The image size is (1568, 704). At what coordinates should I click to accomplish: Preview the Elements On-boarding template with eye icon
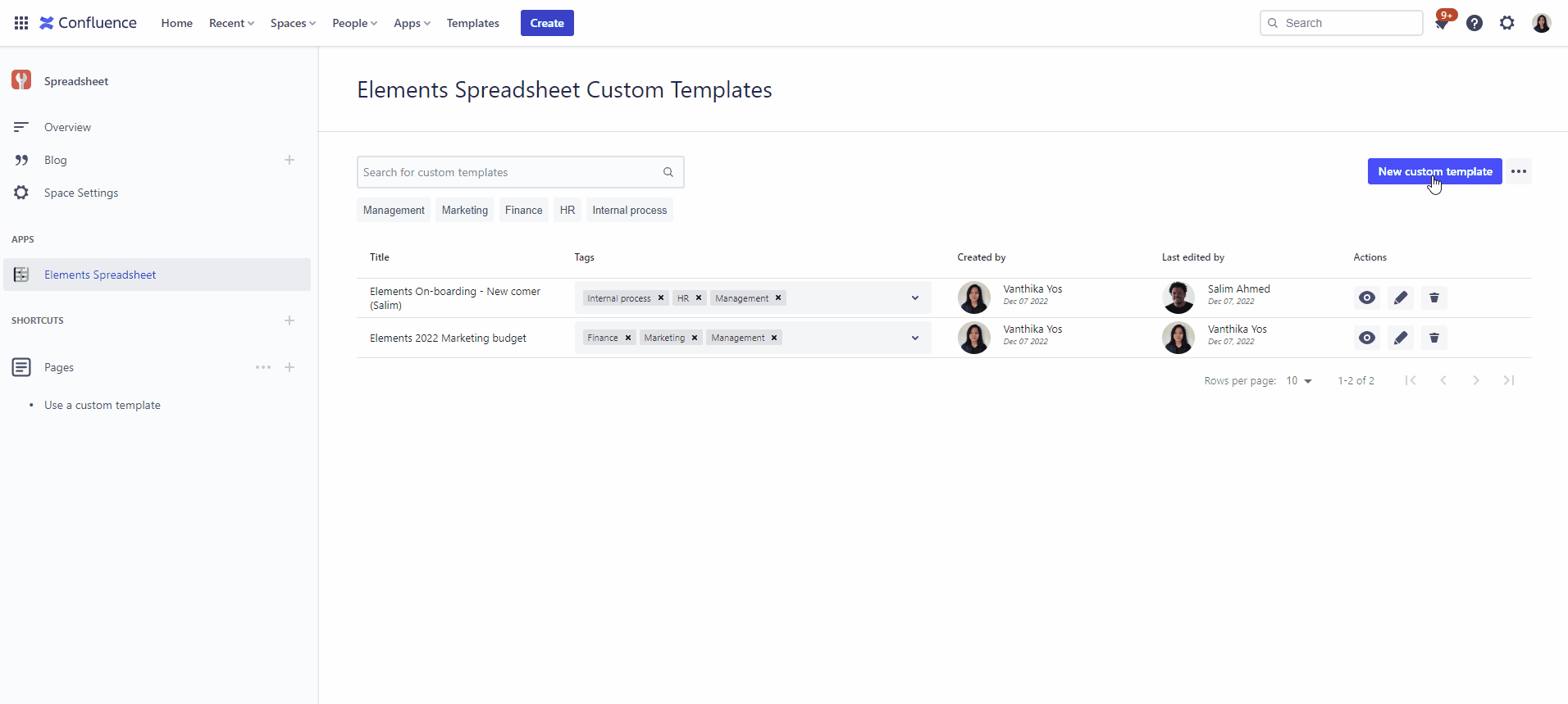(x=1367, y=297)
